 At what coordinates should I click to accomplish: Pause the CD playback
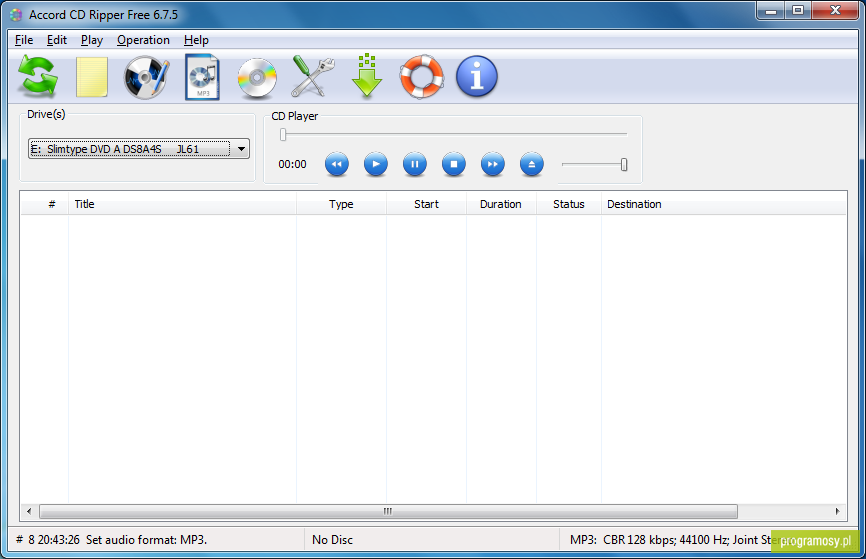415,164
